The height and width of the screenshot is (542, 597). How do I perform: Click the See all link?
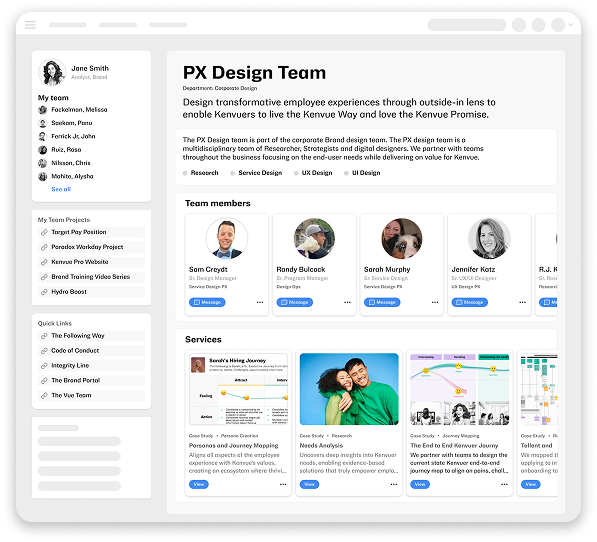click(61, 189)
